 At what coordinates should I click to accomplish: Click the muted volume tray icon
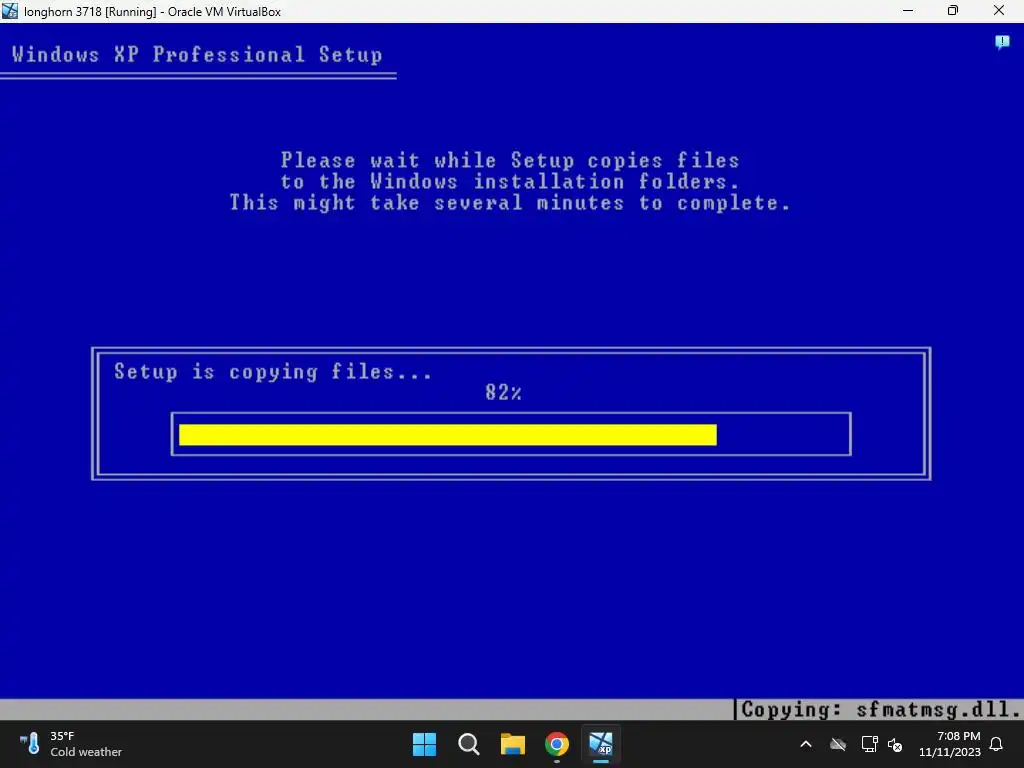(x=895, y=744)
